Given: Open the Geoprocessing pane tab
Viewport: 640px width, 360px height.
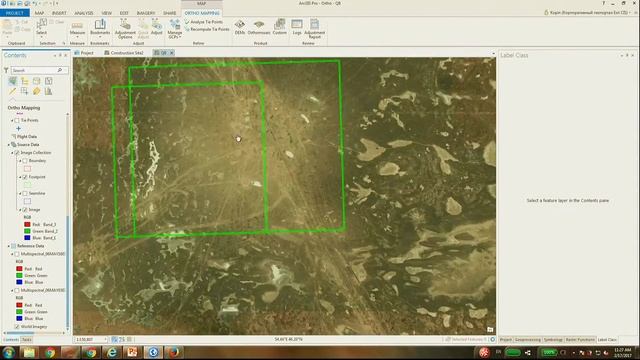Looking at the screenshot, I should pos(528,340).
